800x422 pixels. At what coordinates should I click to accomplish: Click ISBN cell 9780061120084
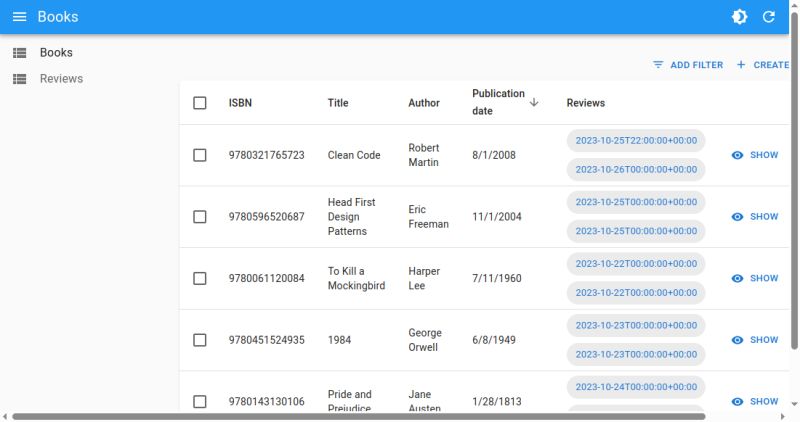click(266, 279)
